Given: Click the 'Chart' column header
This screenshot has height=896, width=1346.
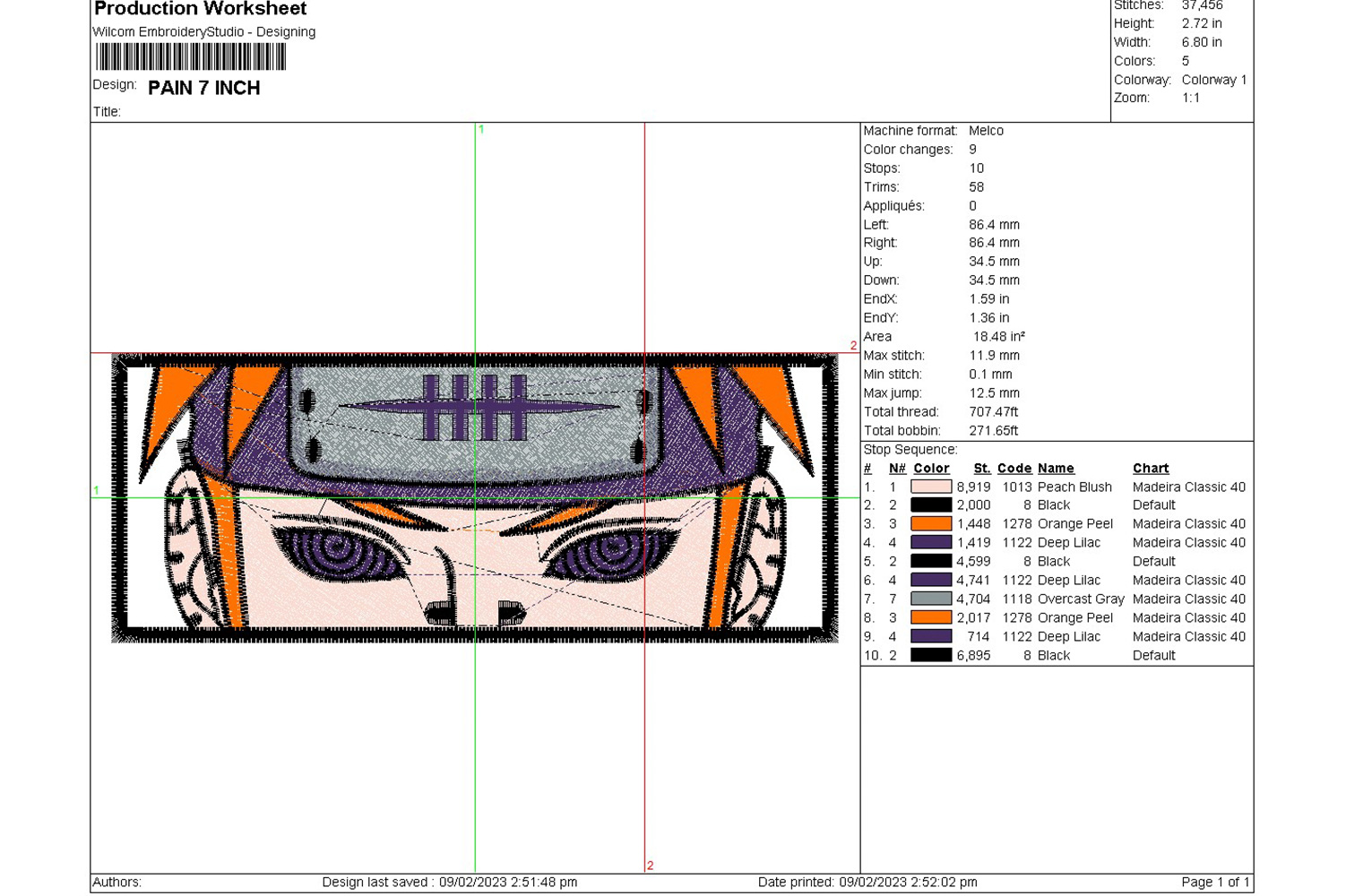Looking at the screenshot, I should (1151, 469).
